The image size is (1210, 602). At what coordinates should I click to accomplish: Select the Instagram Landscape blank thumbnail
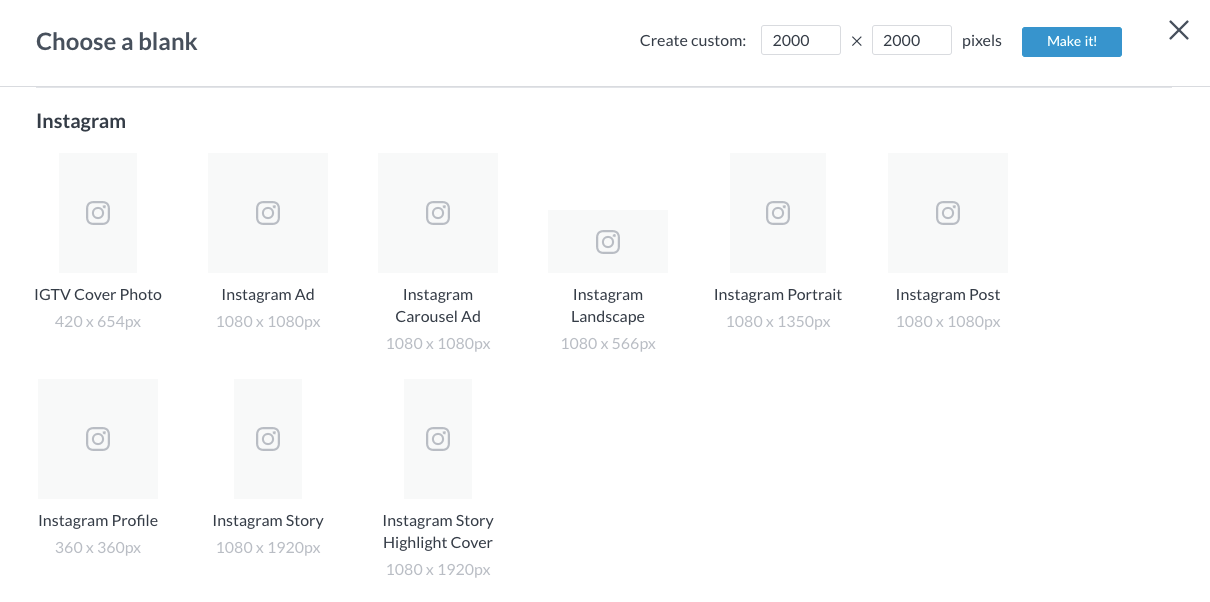tap(608, 242)
